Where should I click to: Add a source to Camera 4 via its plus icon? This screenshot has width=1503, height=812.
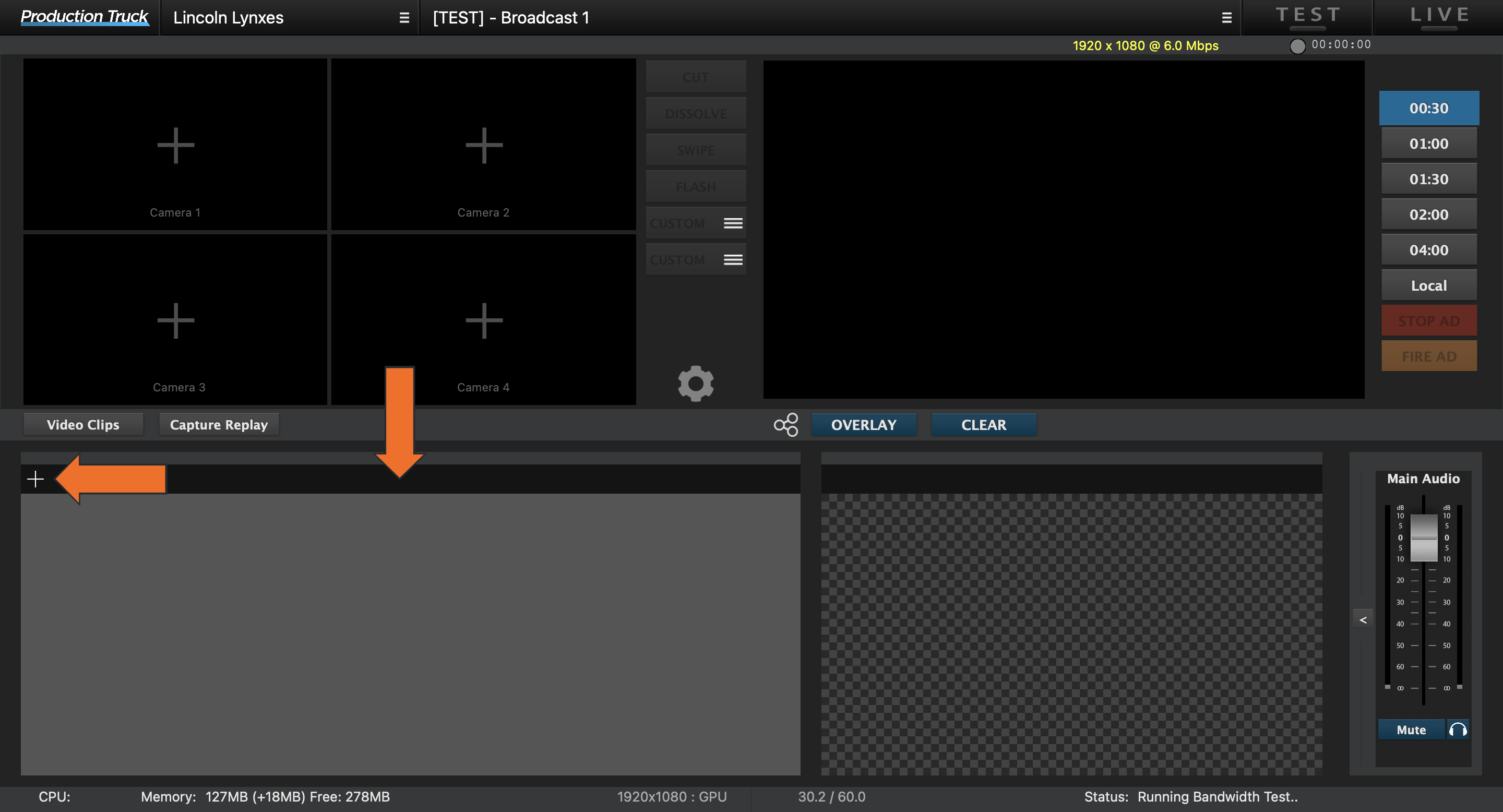click(x=483, y=320)
